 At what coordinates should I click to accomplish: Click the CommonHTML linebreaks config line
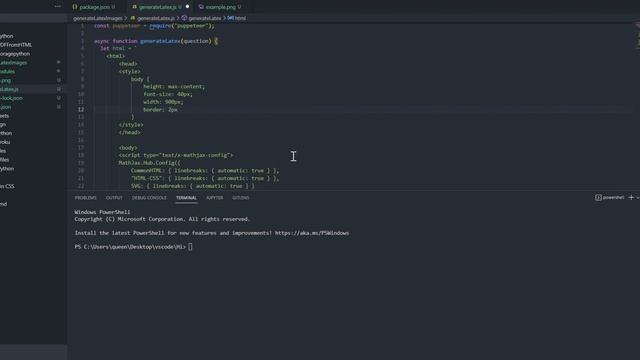(205, 171)
